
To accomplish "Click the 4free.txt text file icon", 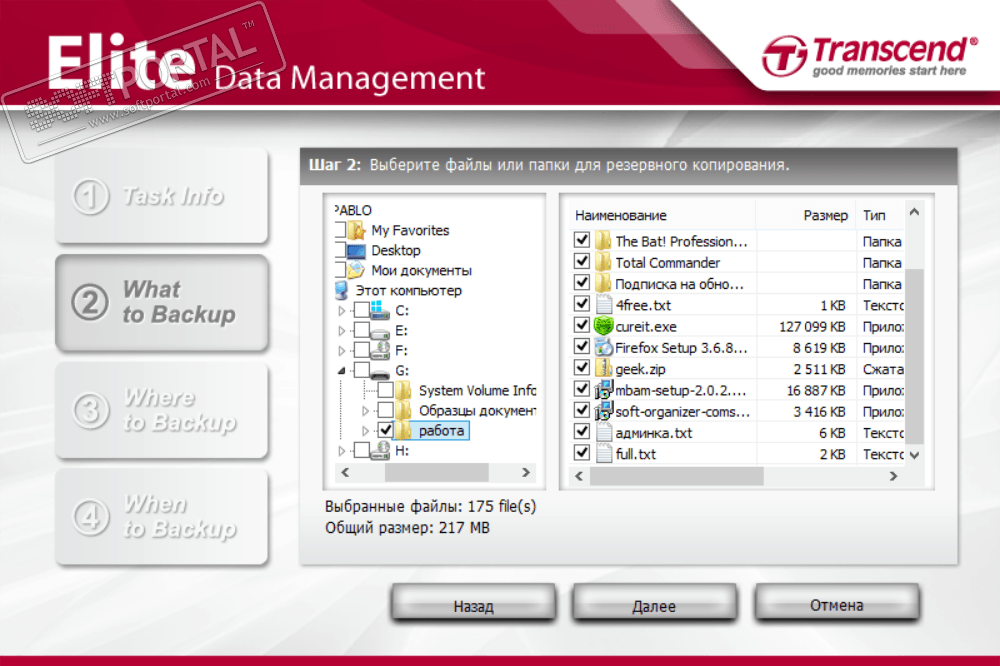I will coord(603,305).
